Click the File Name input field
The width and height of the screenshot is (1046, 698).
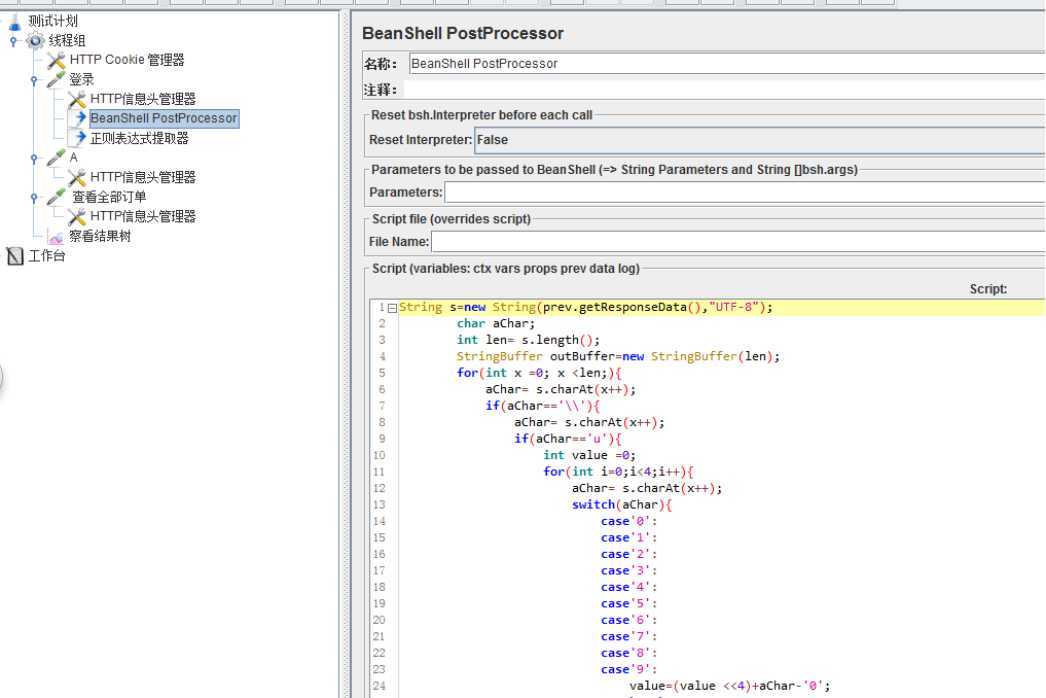tap(738, 242)
